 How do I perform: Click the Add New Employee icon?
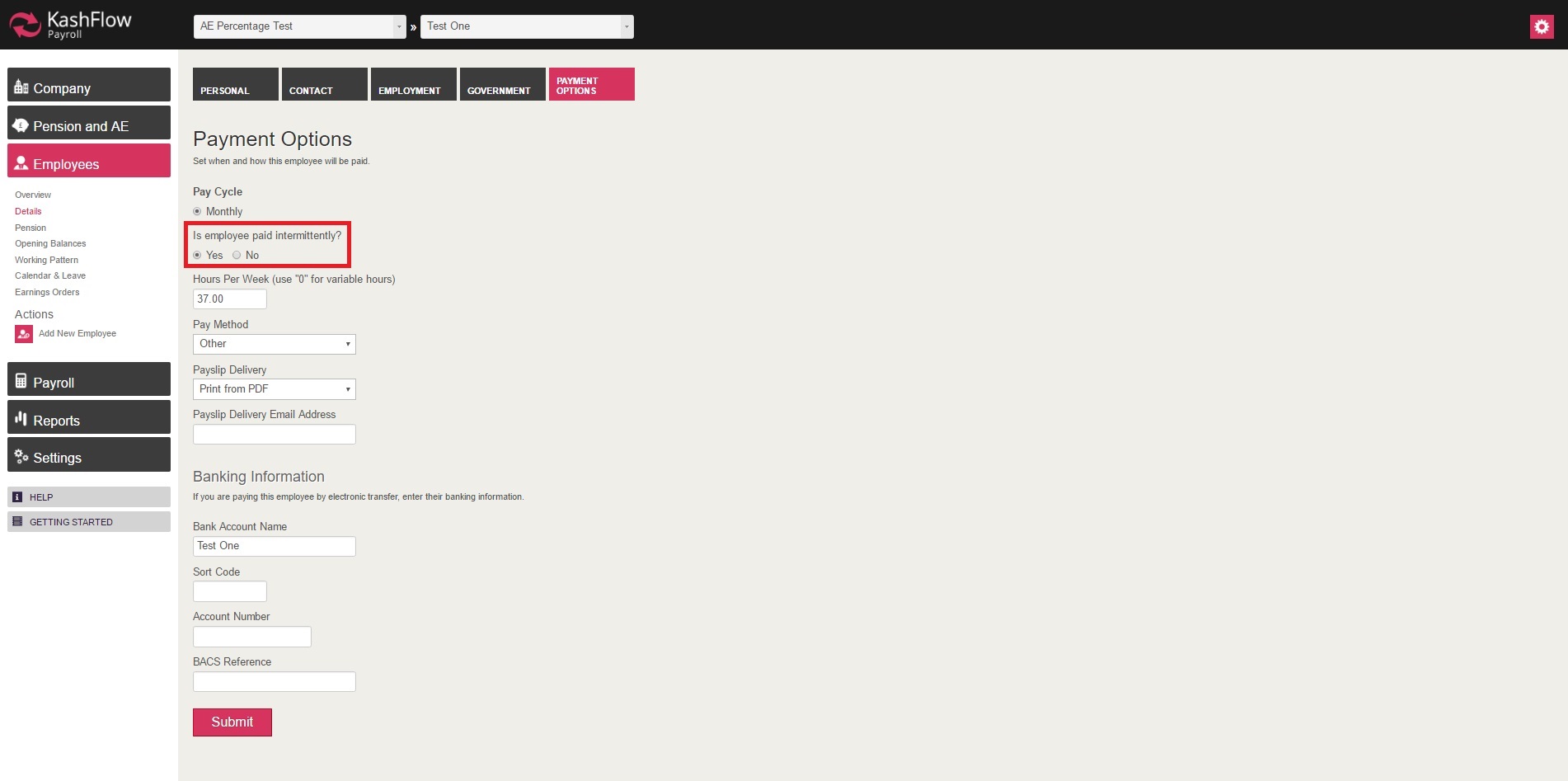(24, 334)
